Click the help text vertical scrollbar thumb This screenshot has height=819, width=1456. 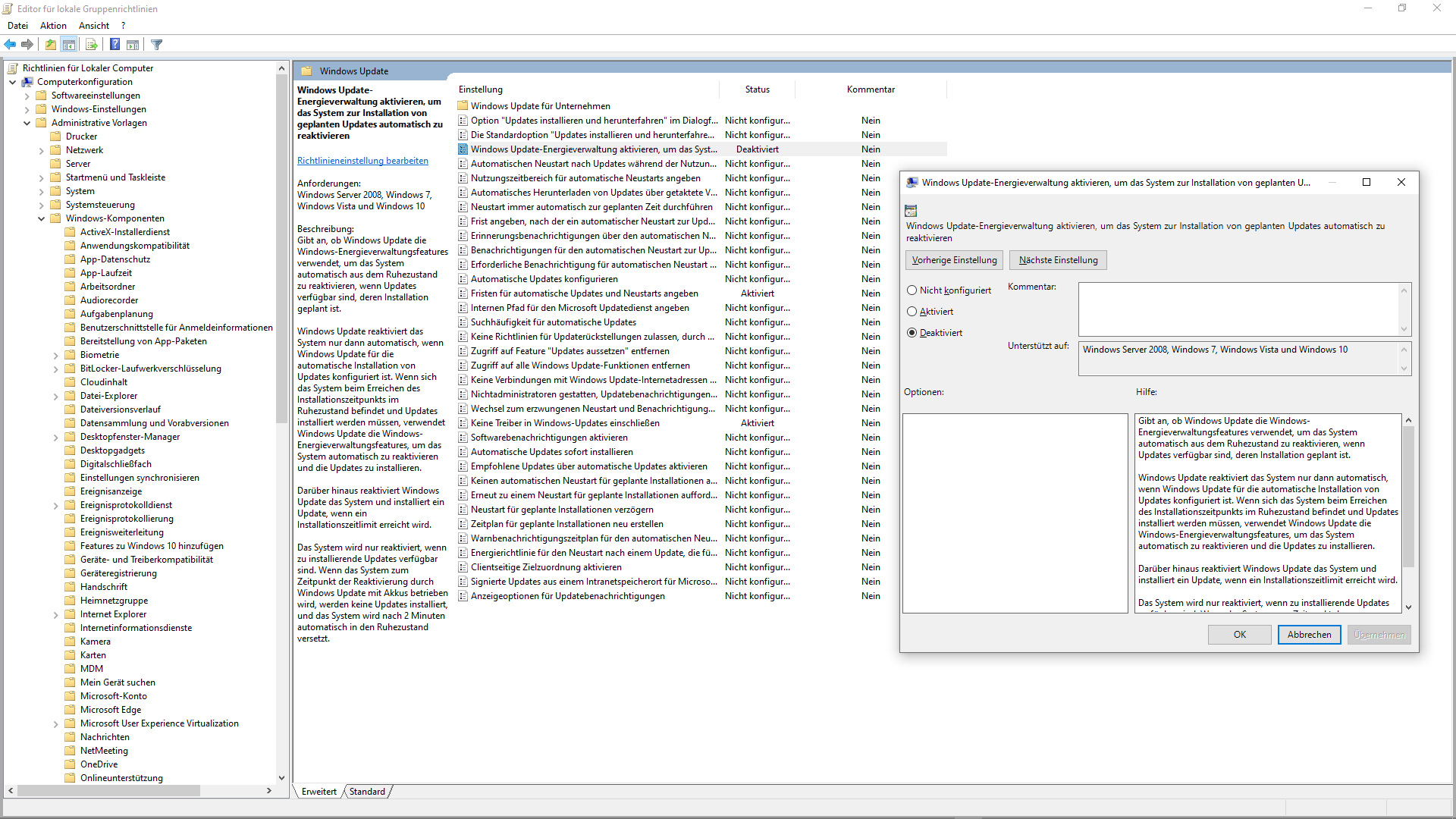pyautogui.click(x=1408, y=497)
